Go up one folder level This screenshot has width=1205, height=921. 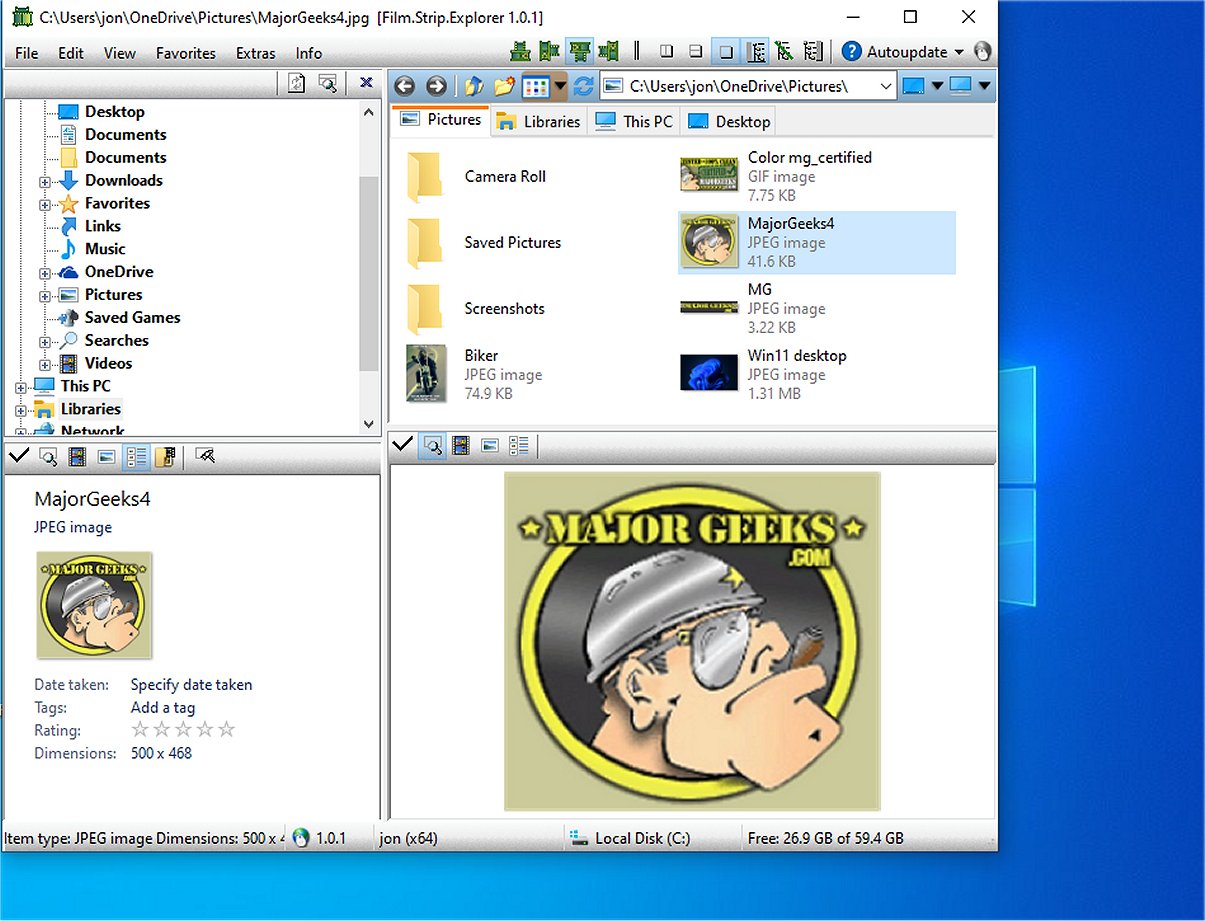click(474, 86)
